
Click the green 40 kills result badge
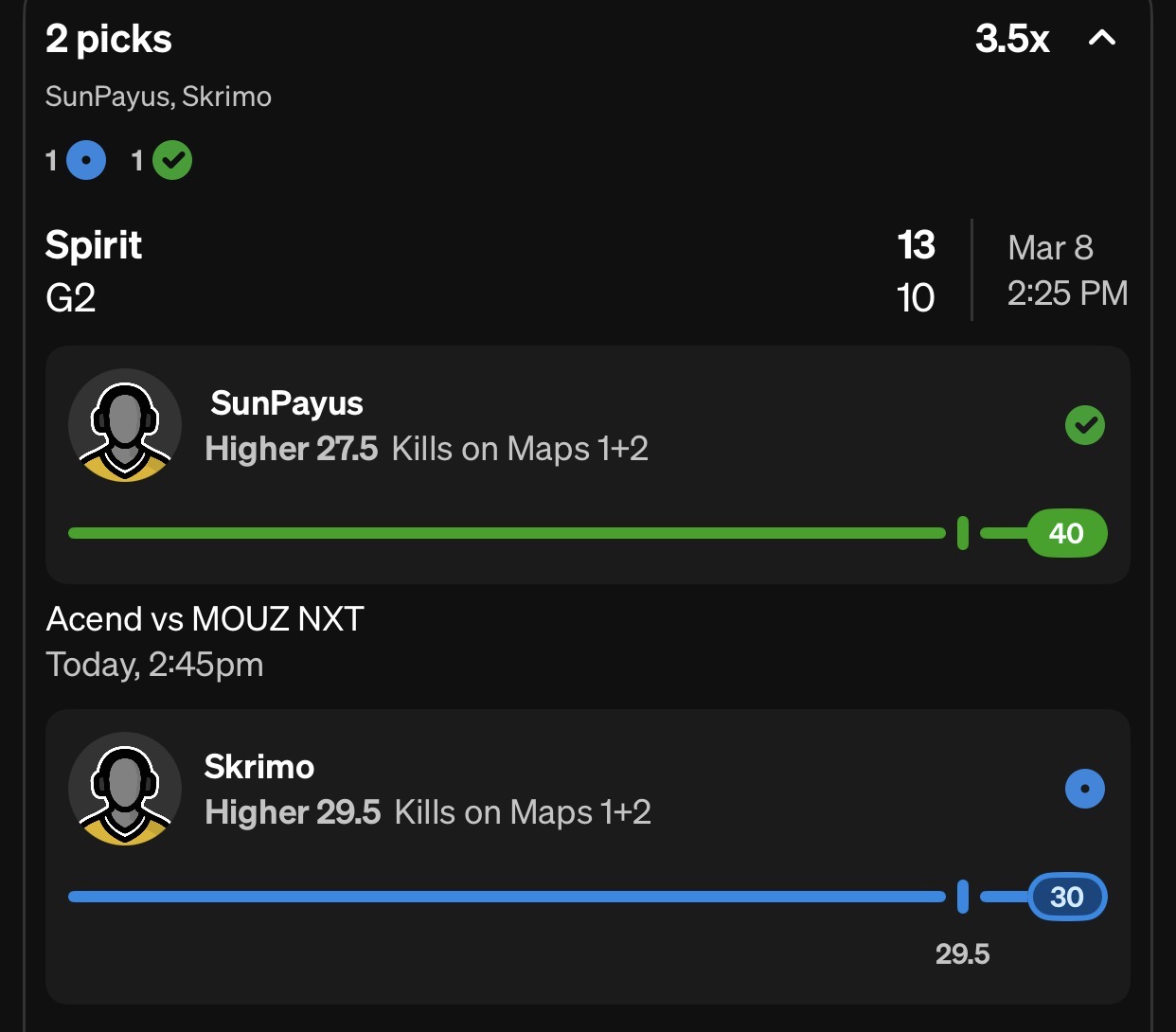1066,533
